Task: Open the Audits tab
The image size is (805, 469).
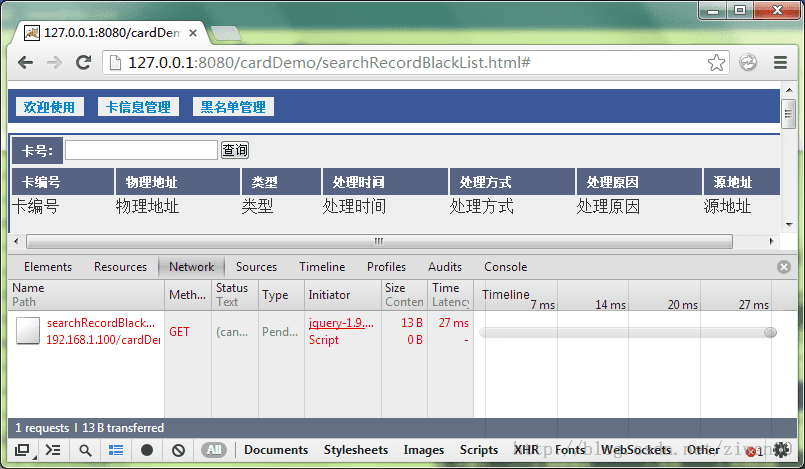Action: 445,267
